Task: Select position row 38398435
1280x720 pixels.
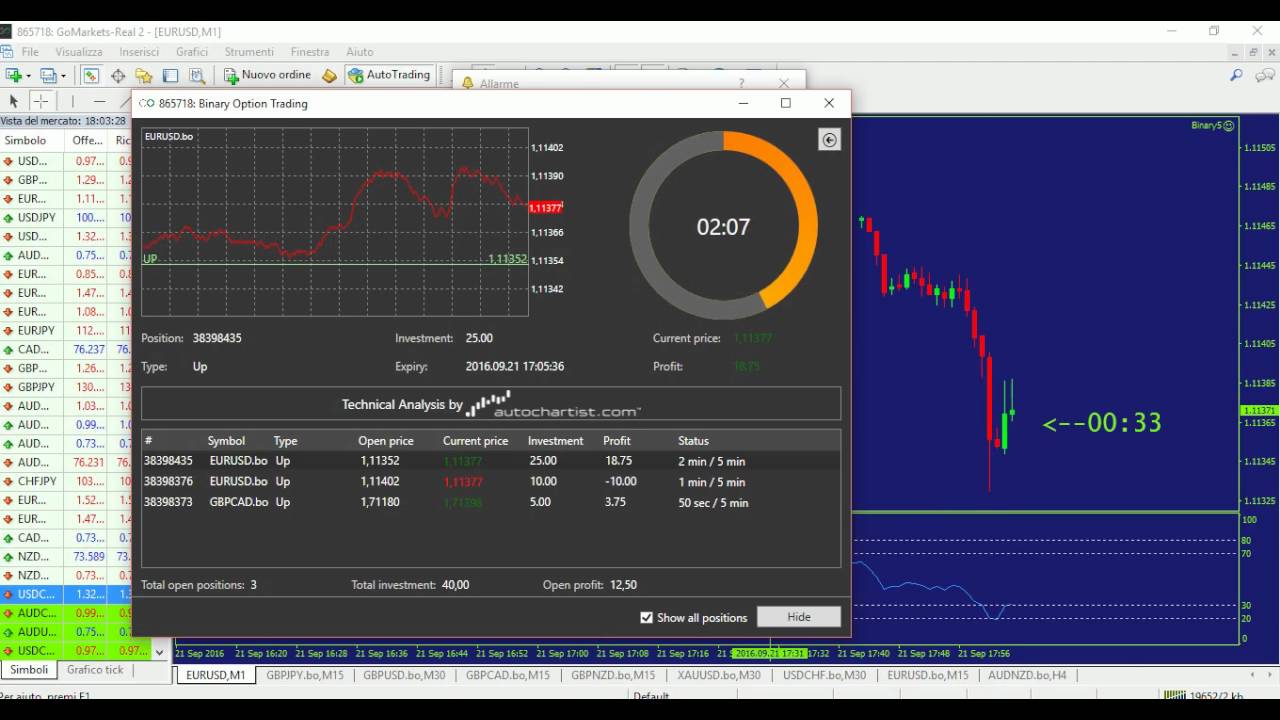Action: [x=491, y=461]
